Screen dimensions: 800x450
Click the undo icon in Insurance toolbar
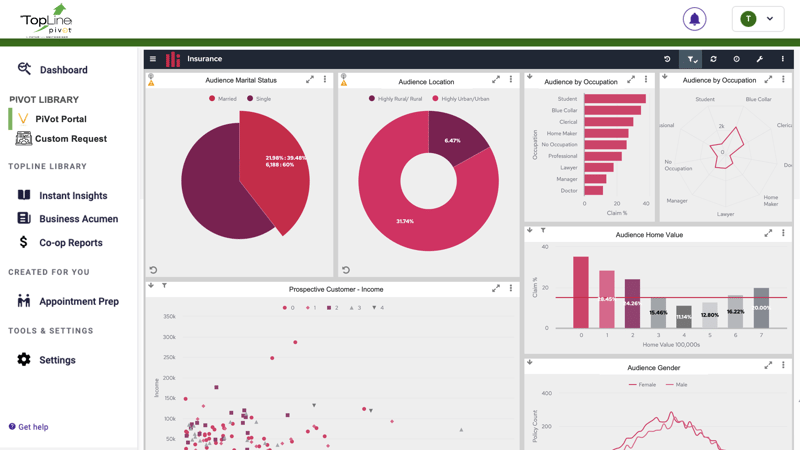click(667, 59)
